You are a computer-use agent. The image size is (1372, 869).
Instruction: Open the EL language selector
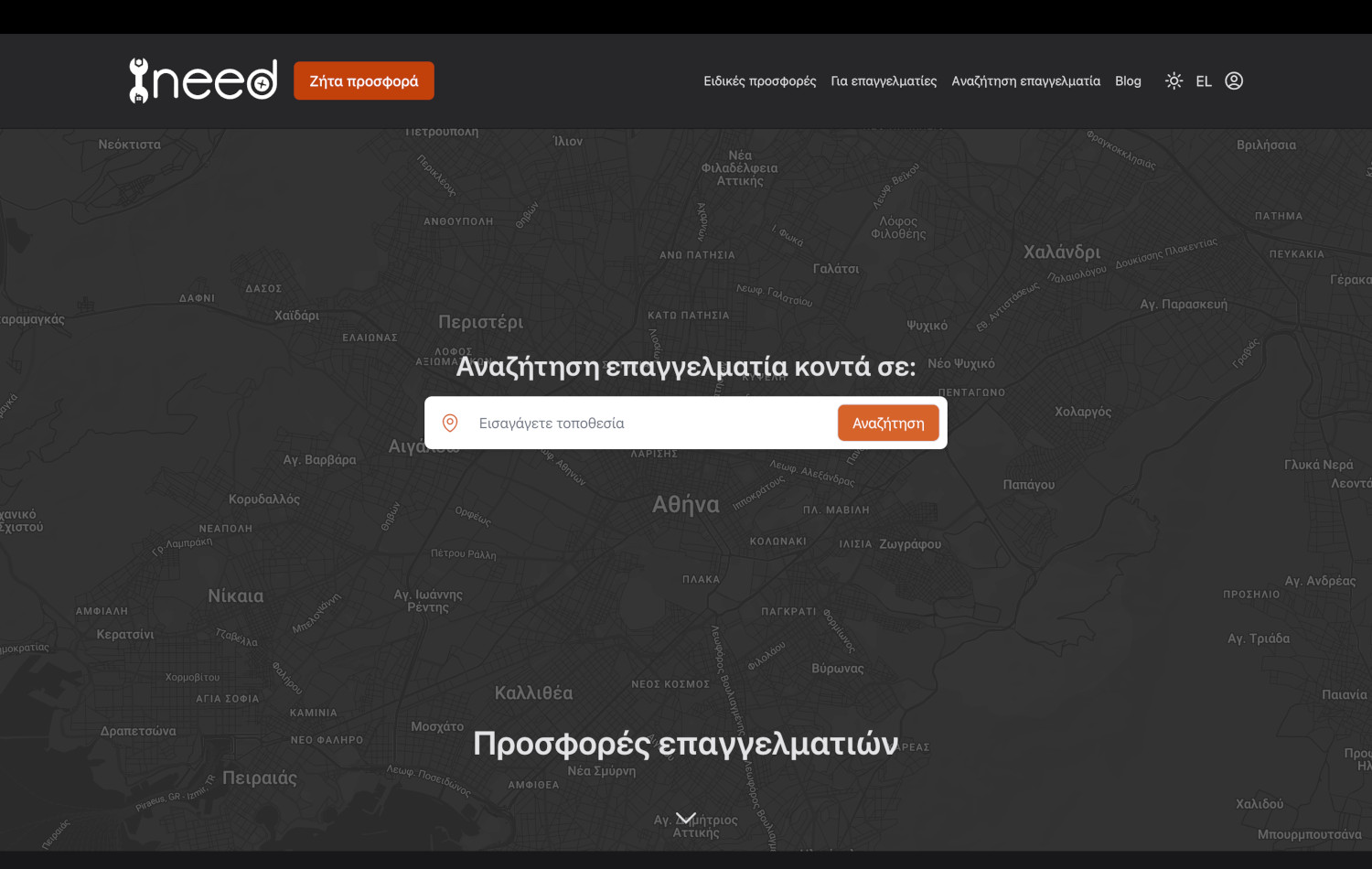(1204, 81)
